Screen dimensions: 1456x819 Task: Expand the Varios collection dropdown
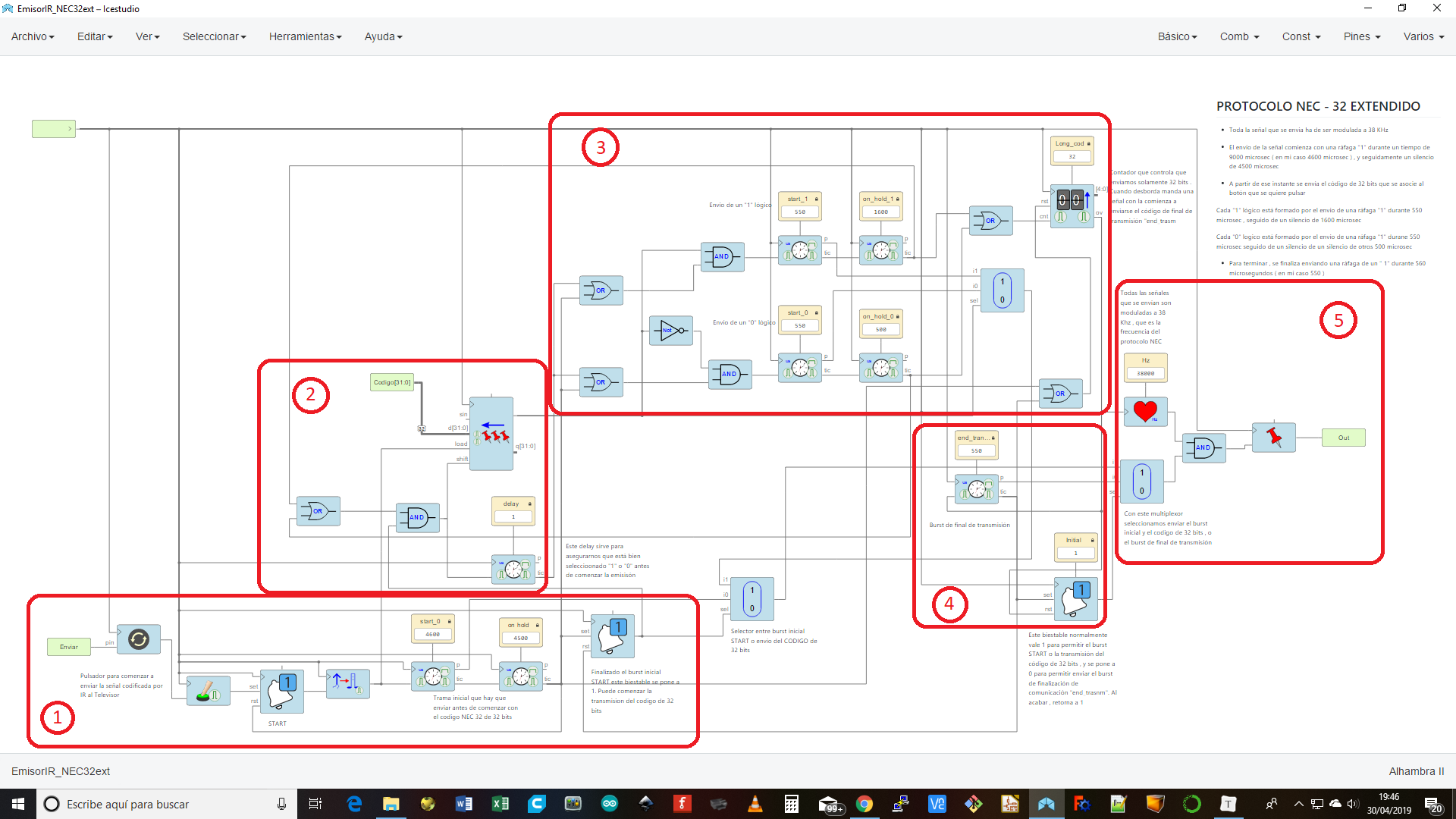coord(1423,36)
